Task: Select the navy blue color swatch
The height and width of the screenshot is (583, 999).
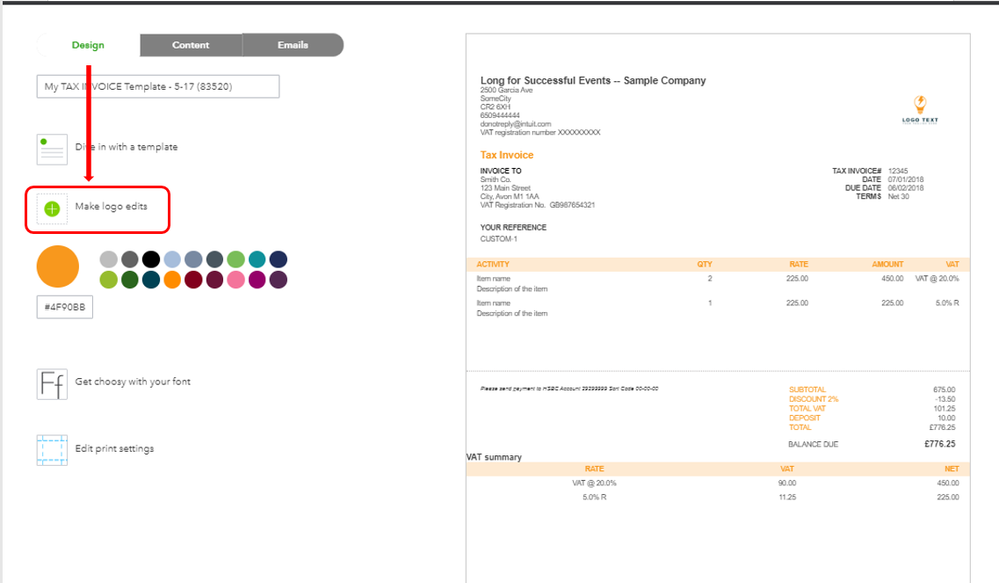Action: tap(278, 259)
